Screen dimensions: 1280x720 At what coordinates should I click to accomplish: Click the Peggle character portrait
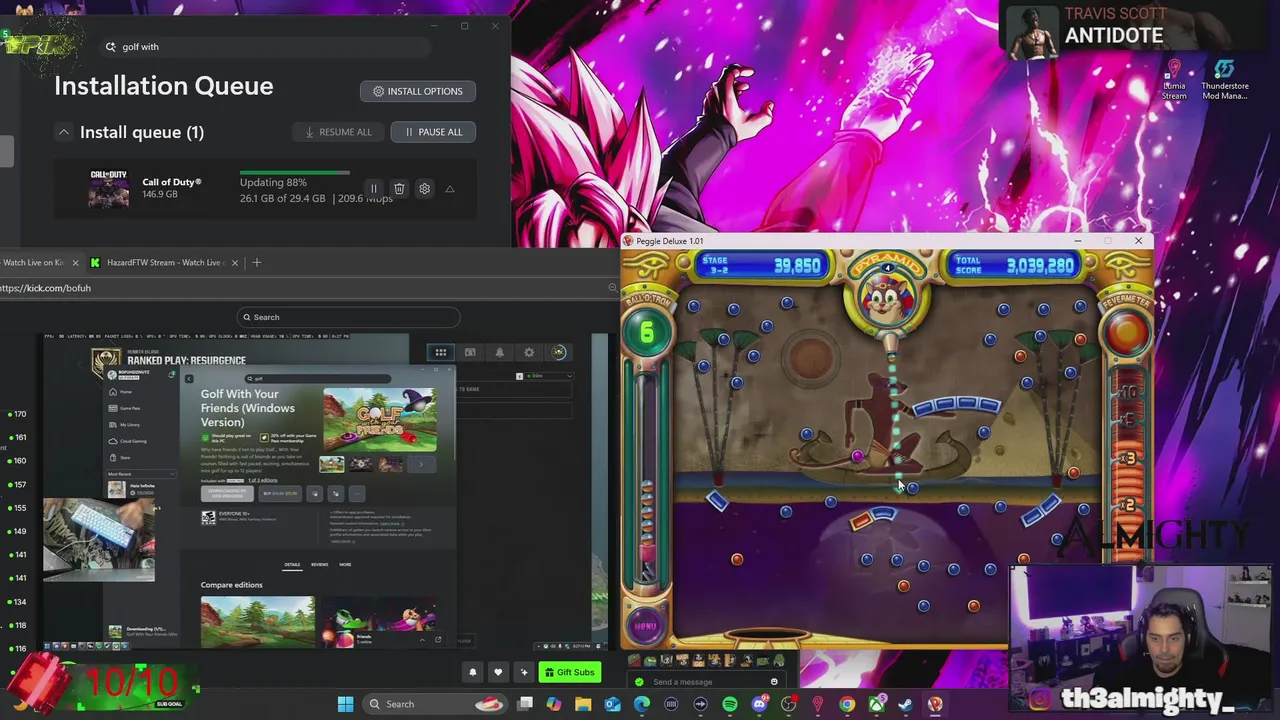(x=887, y=300)
